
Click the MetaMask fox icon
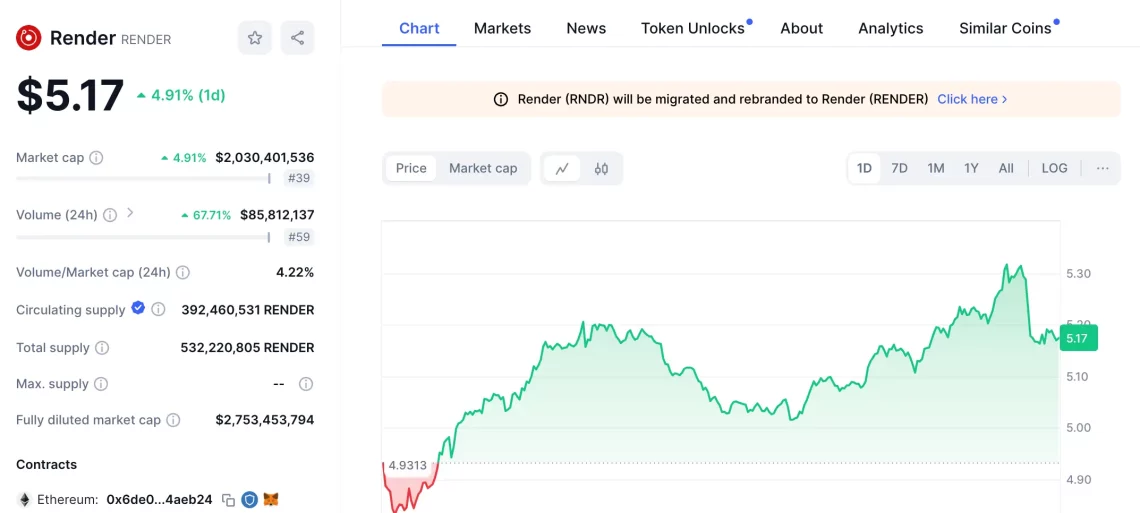pos(271,499)
